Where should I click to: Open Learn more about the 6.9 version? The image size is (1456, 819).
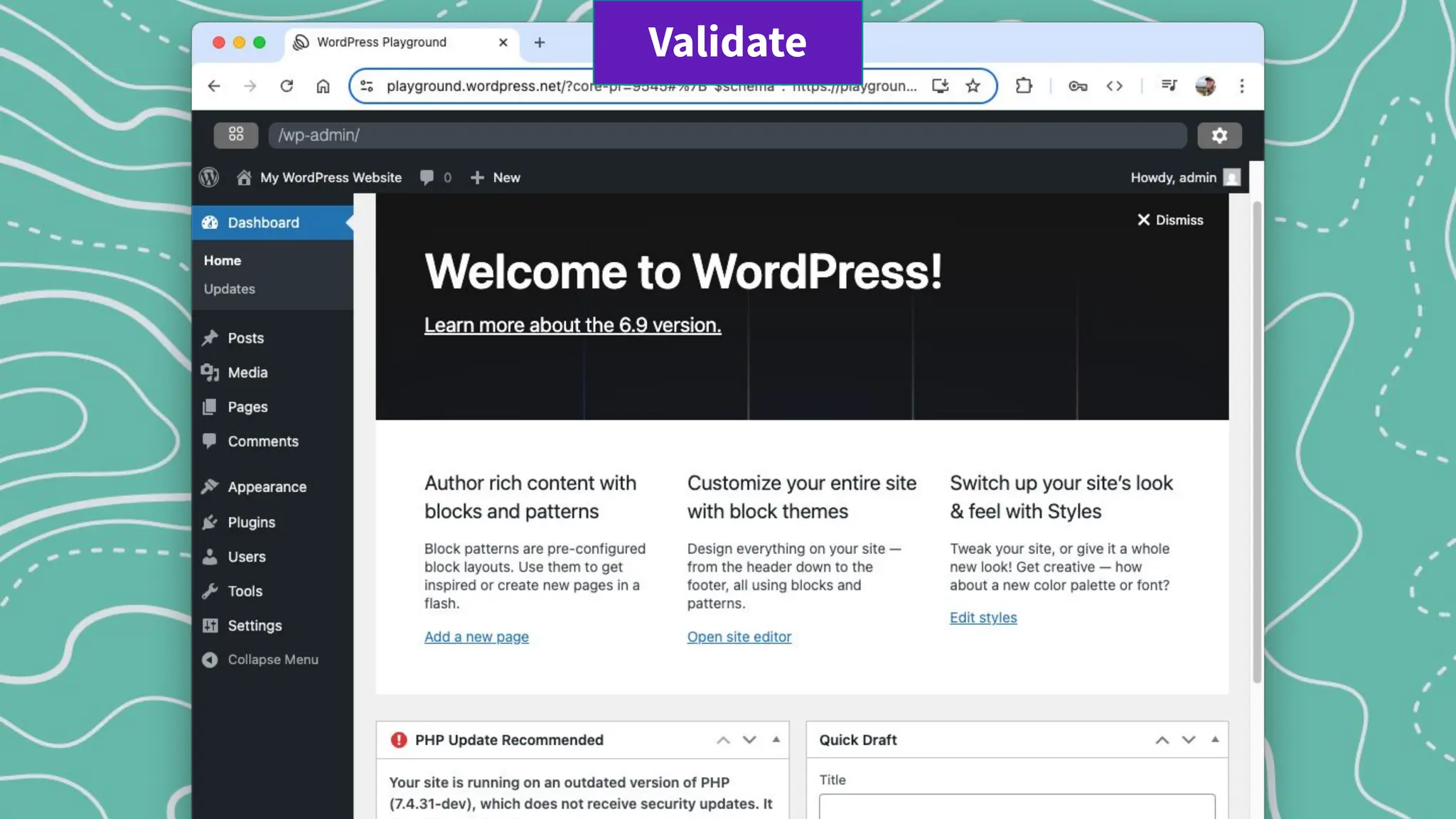tap(572, 326)
